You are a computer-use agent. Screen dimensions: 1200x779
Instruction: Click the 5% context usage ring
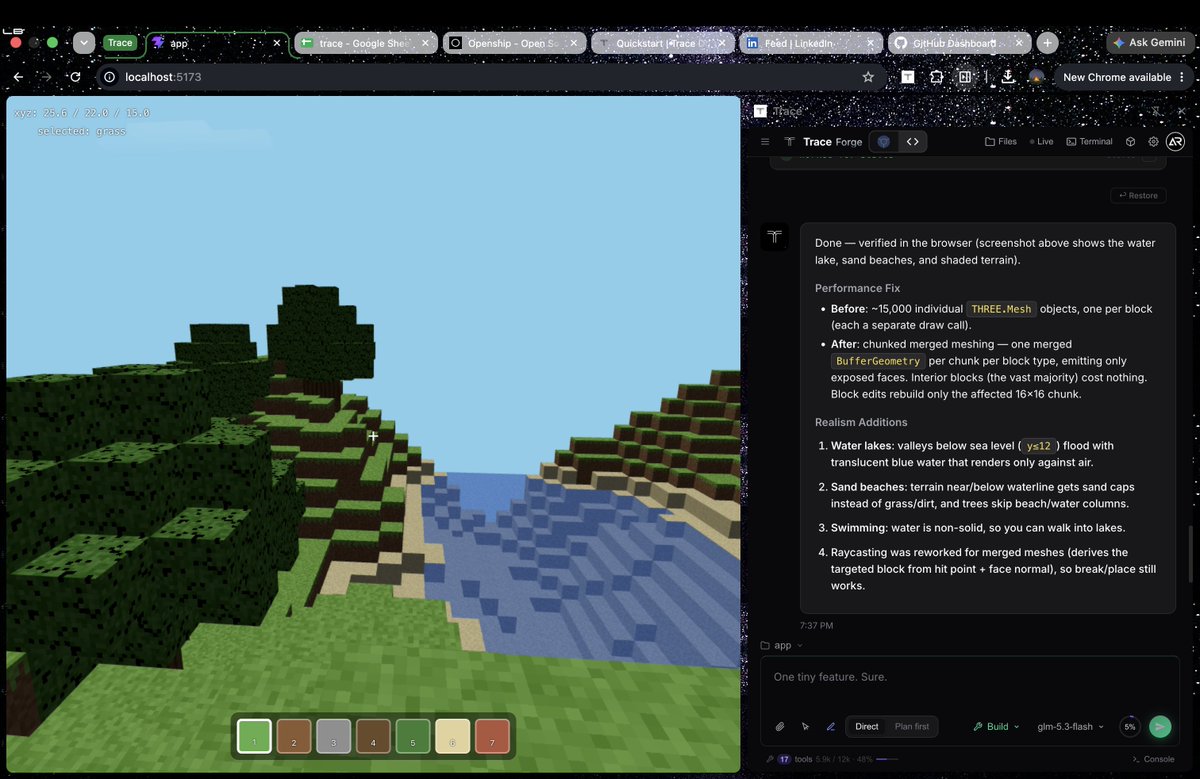click(x=1130, y=727)
